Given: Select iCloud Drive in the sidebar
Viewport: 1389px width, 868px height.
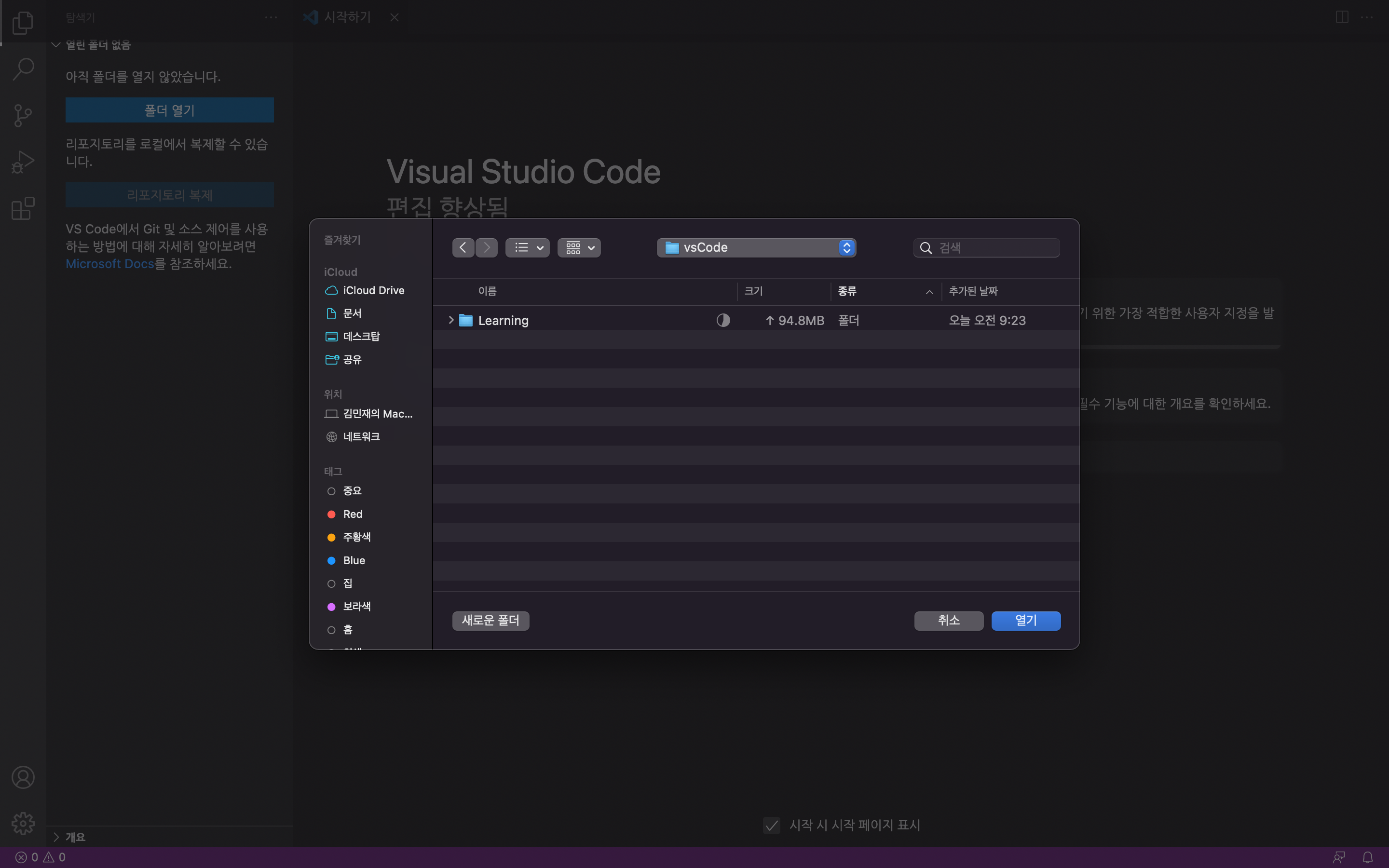Looking at the screenshot, I should pyautogui.click(x=373, y=290).
